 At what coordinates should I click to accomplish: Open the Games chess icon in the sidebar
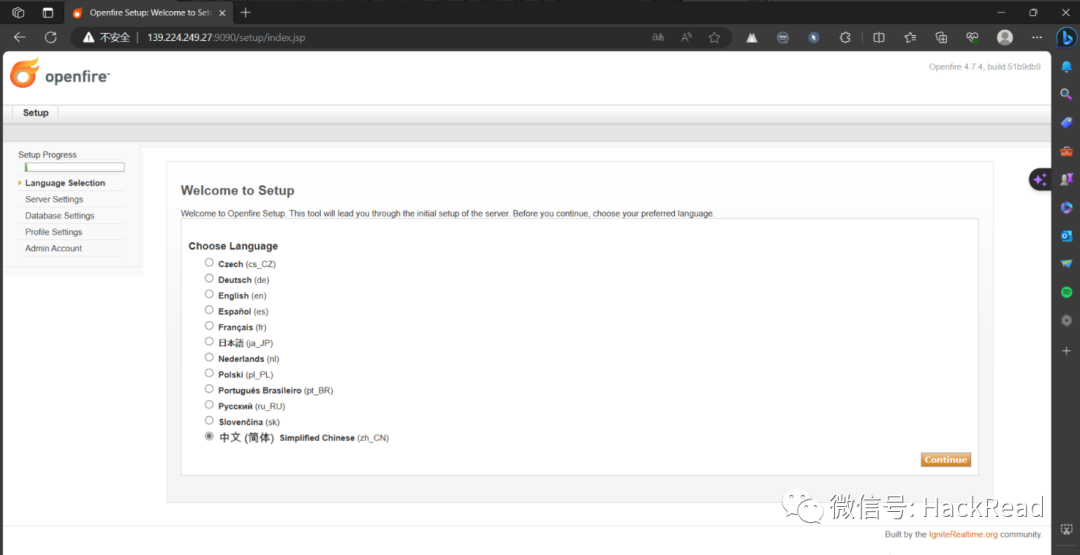[x=1066, y=179]
